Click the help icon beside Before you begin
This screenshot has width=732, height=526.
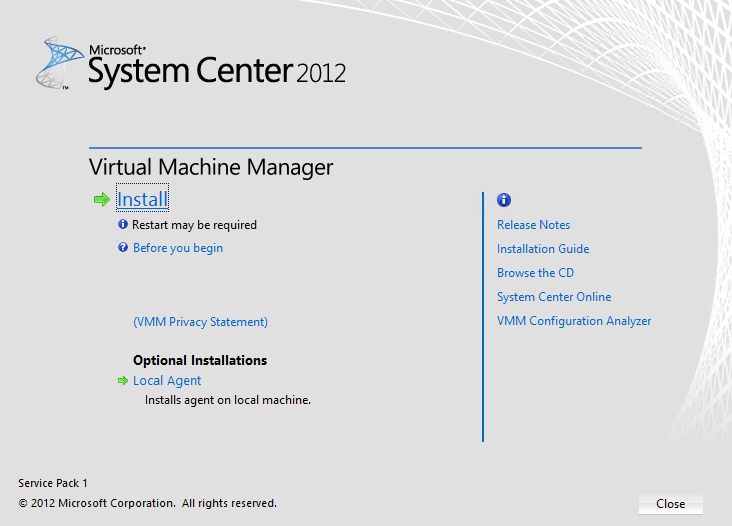[123, 247]
